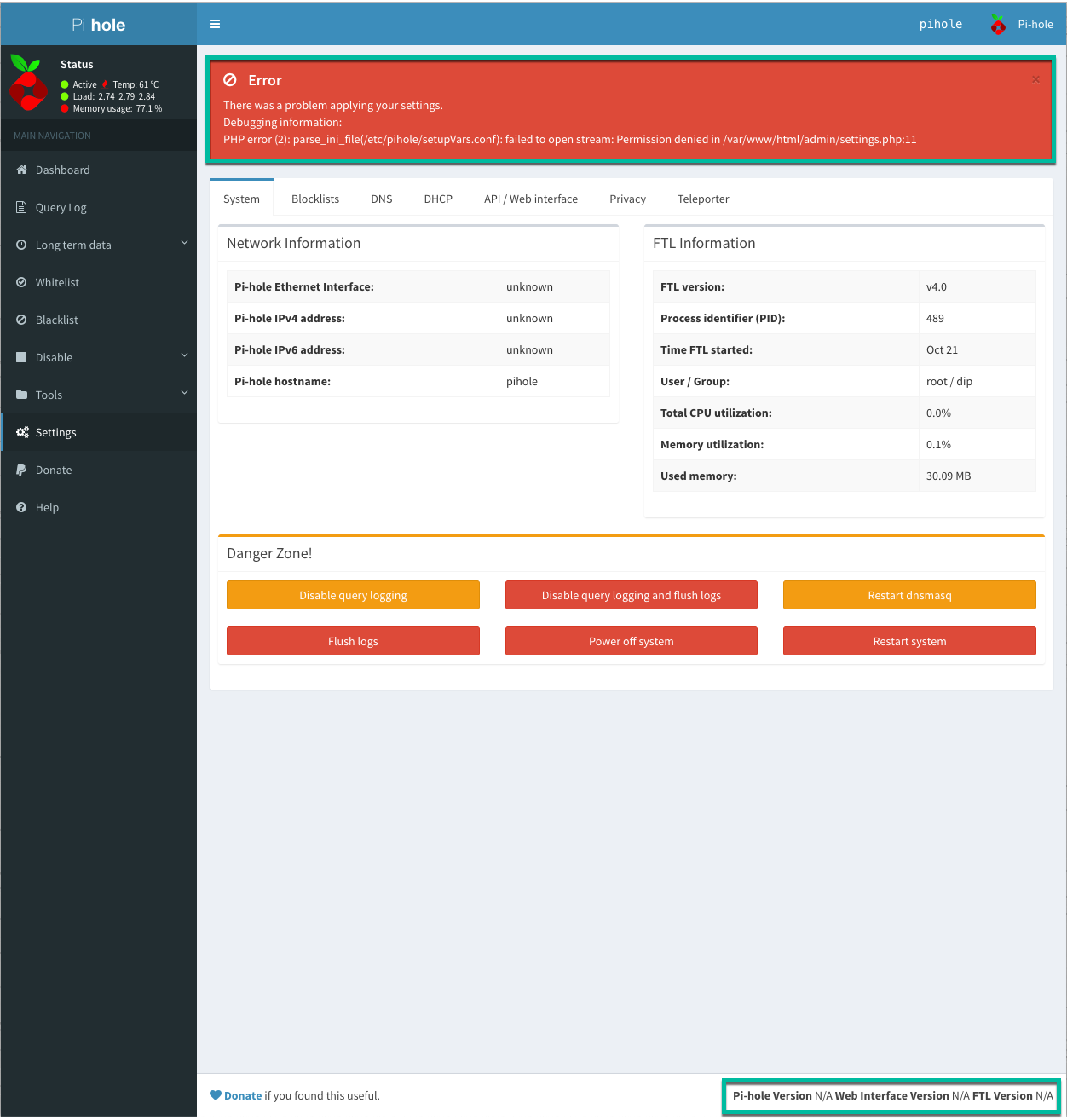This screenshot has width=1067, height=1120.
Task: Click the Error ban icon in the alert
Action: coord(230,80)
